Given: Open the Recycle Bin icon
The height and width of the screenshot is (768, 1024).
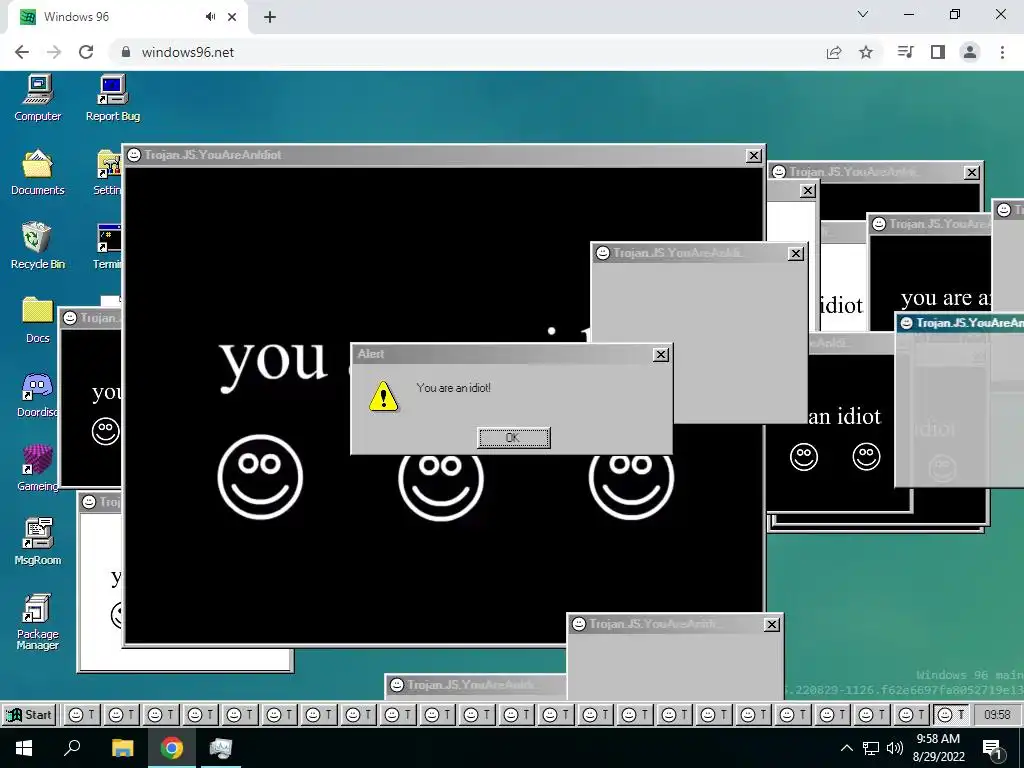Looking at the screenshot, I should point(38,246).
